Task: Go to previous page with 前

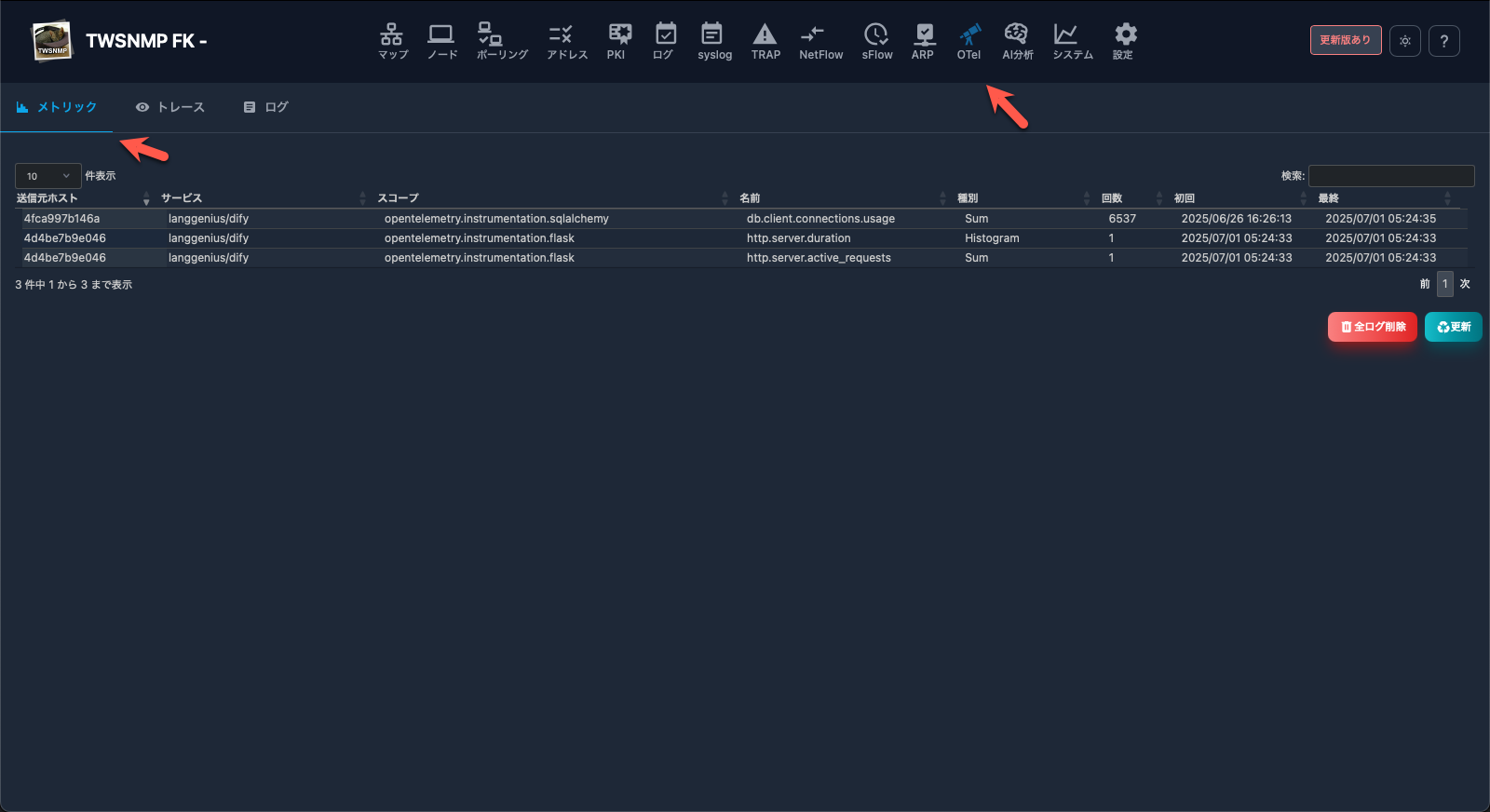Action: pyautogui.click(x=1425, y=284)
